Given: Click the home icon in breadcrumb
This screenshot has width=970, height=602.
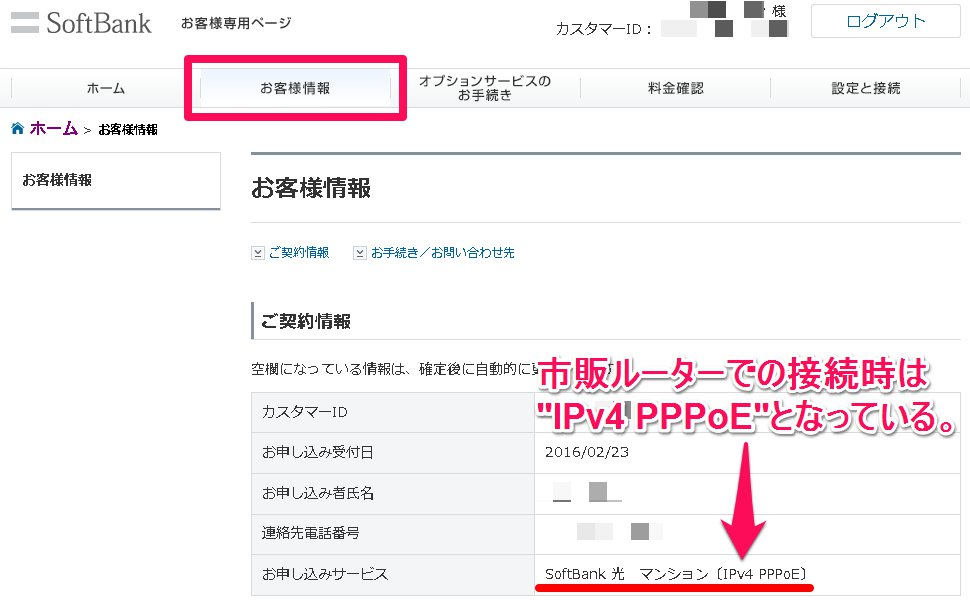Looking at the screenshot, I should [x=18, y=128].
